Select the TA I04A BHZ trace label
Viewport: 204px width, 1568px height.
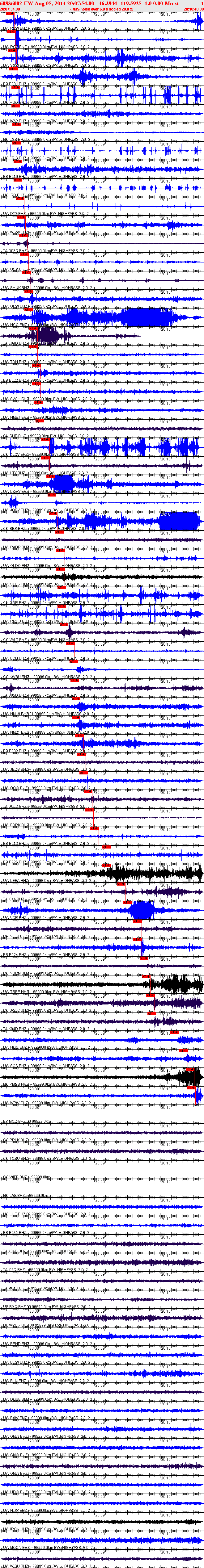(x=46, y=900)
